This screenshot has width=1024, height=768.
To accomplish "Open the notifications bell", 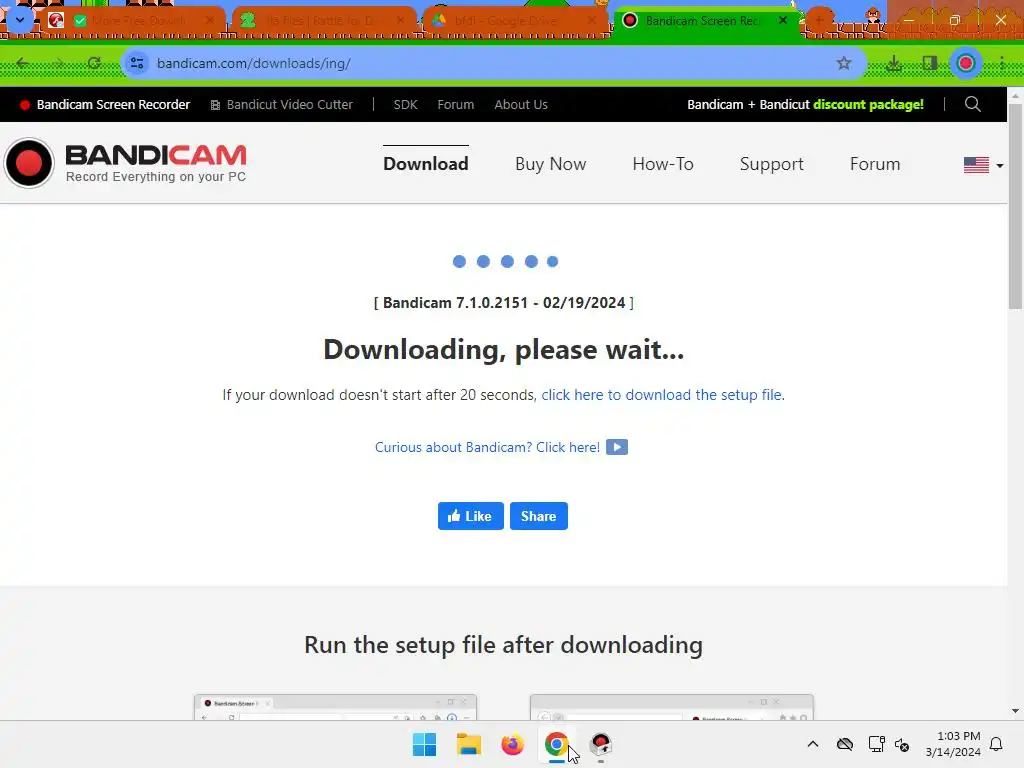I will pos(997,744).
